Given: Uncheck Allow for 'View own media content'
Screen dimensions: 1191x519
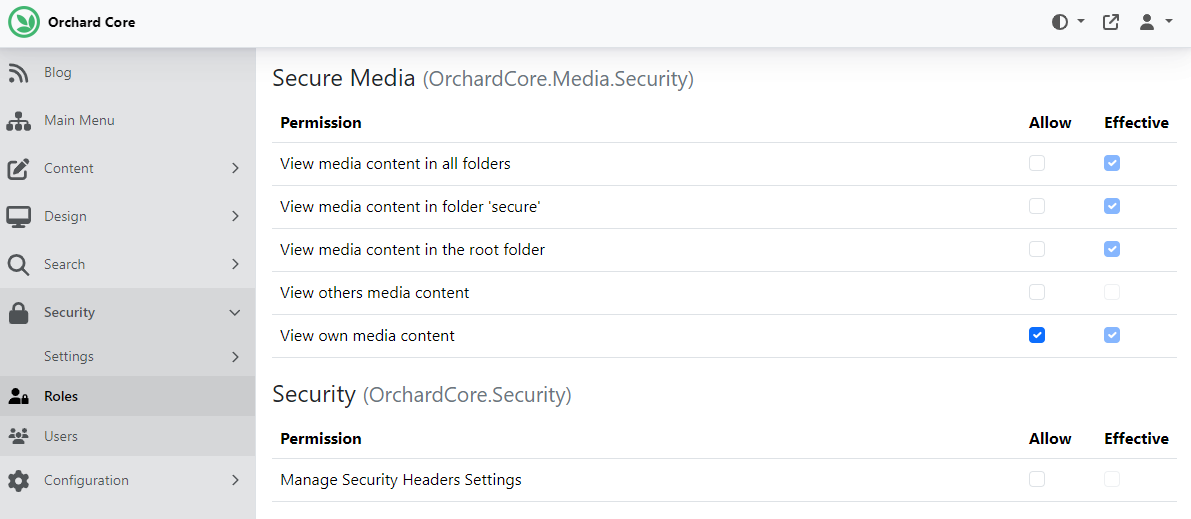Looking at the screenshot, I should (x=1037, y=335).
